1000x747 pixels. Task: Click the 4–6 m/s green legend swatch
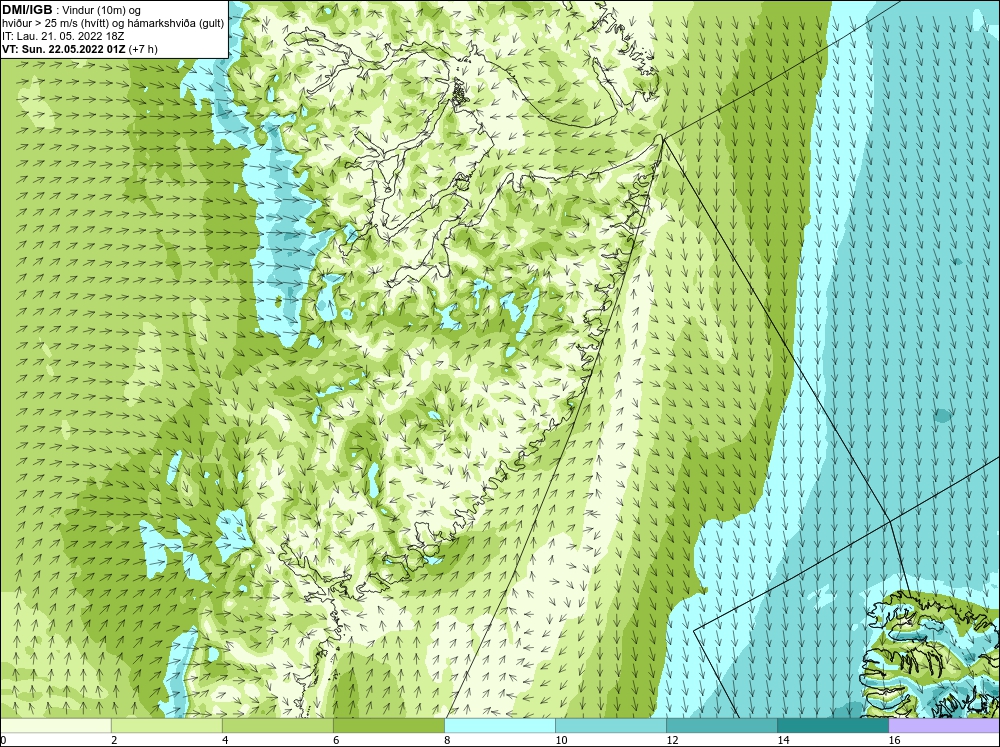pos(278,725)
